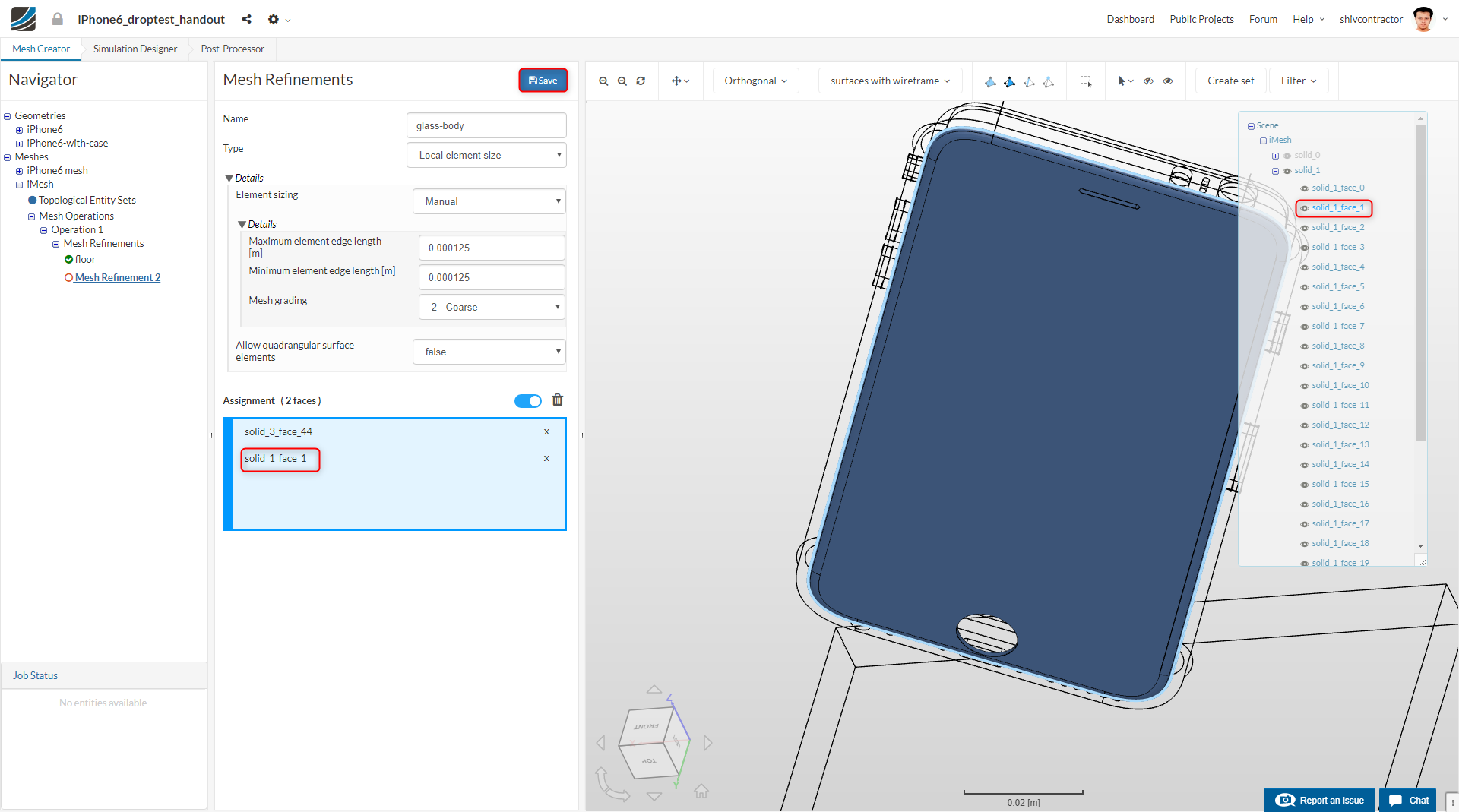Activate the box selection tool icon
This screenshot has height=812, width=1459.
pos(1086,81)
